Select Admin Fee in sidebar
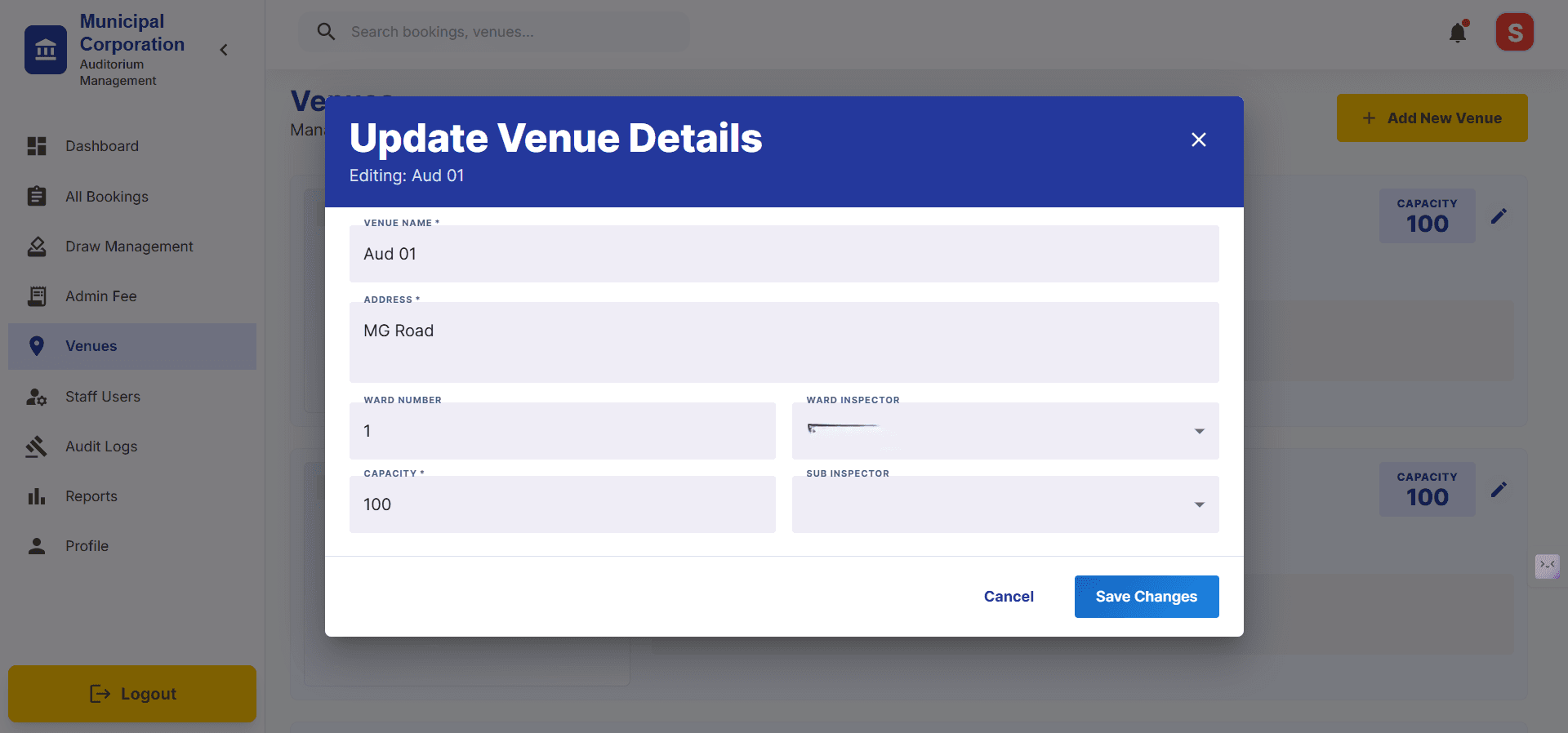 [132, 296]
